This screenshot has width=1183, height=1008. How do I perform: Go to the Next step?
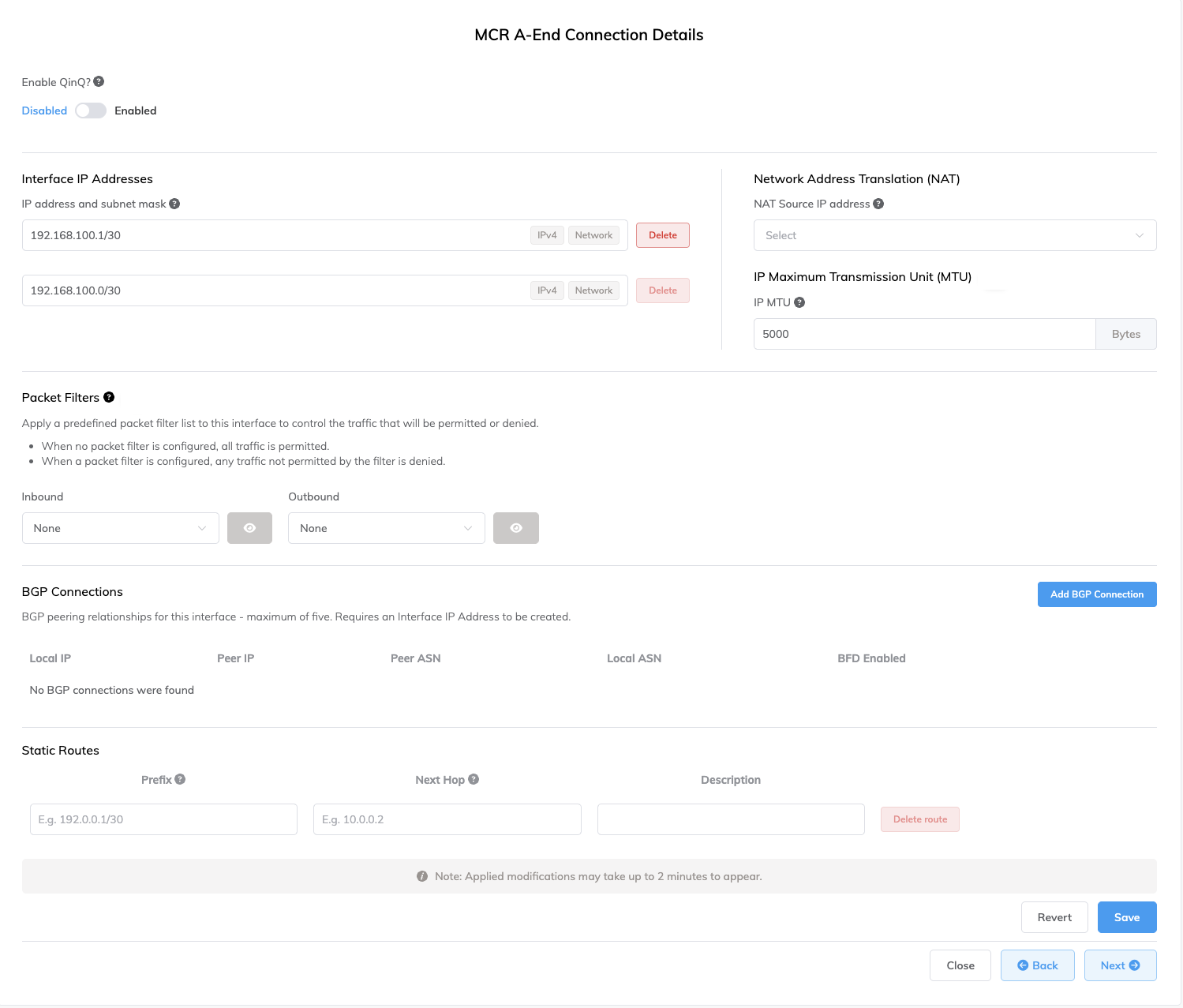click(1120, 965)
